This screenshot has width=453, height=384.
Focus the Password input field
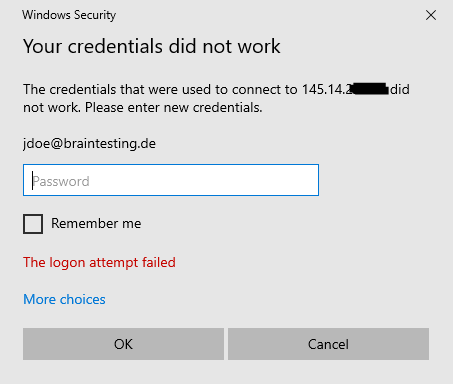pos(171,180)
